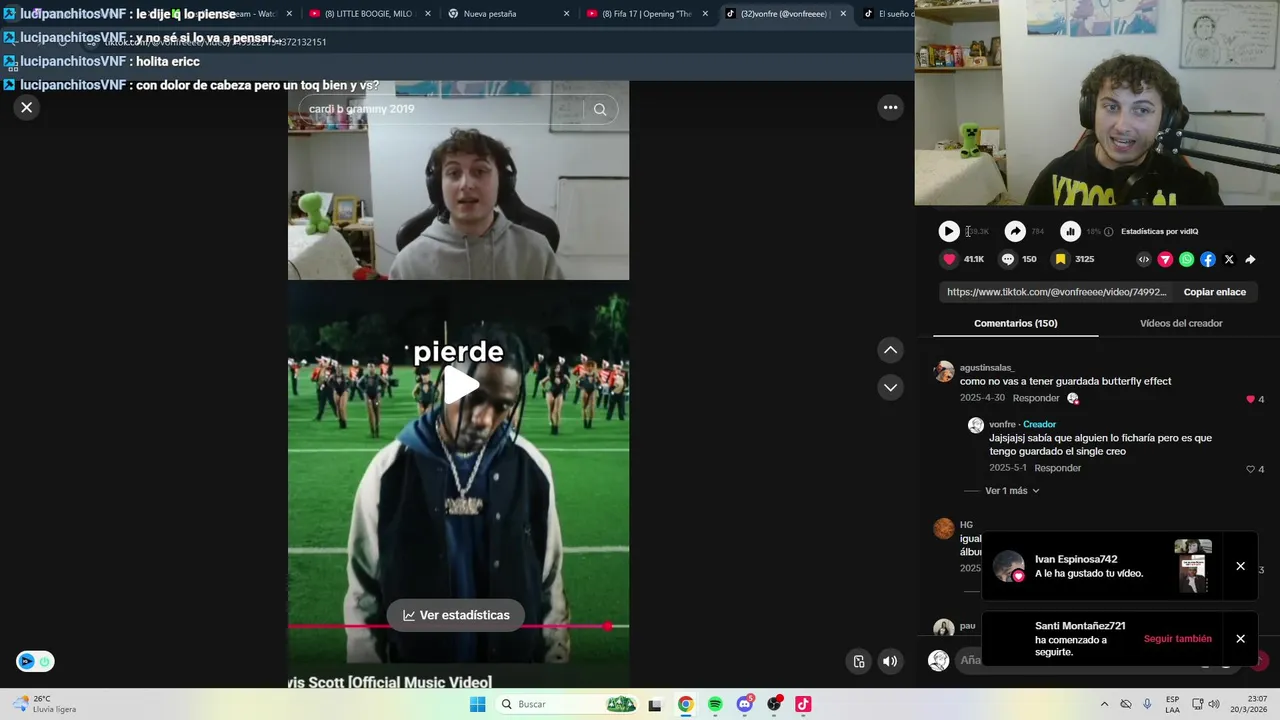This screenshot has width=1280, height=720.
Task: Dismiss Santi Montañez721 follow notification
Action: coord(1240,639)
